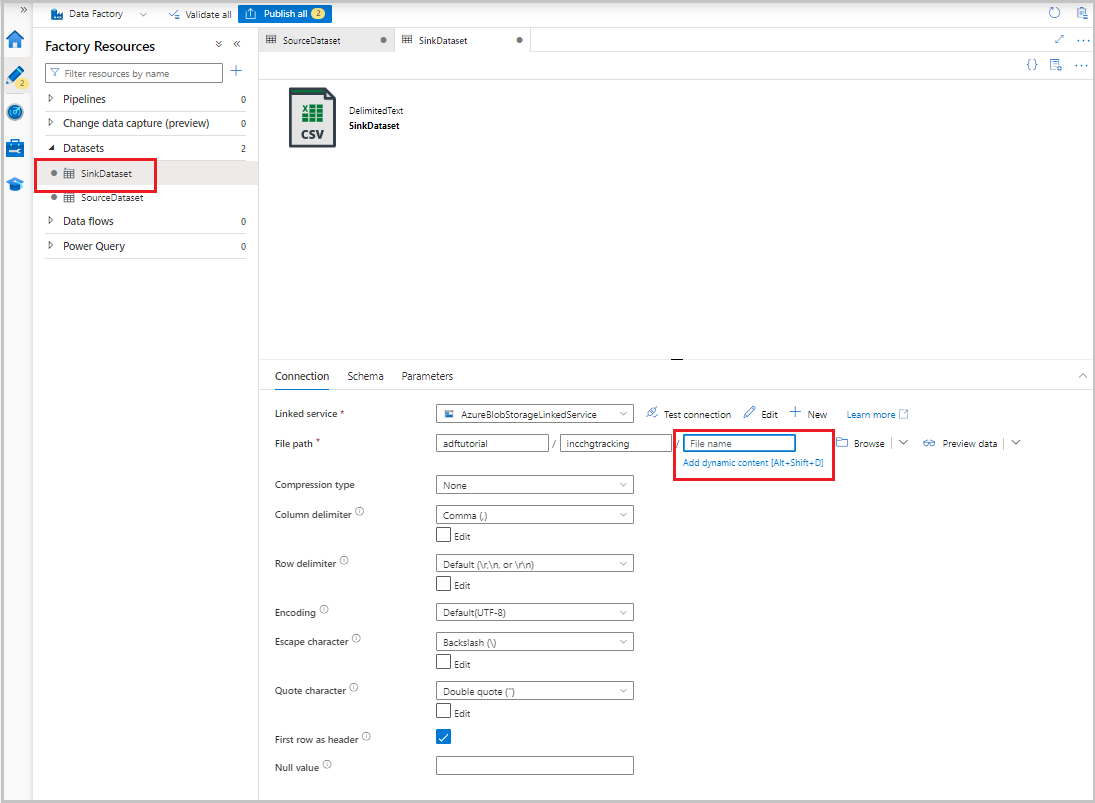Open the Monitor gauge icon
Viewport: 1095px width, 803px height.
[x=15, y=112]
